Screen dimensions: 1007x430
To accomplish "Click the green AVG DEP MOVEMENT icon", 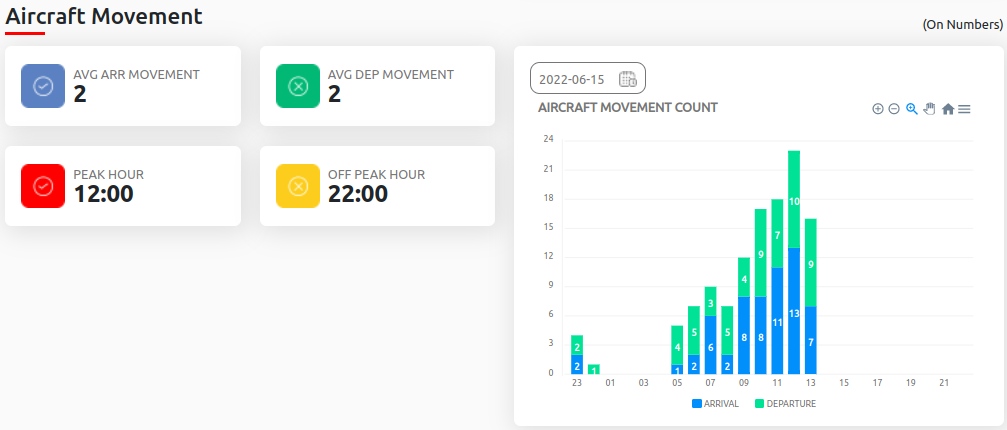I will click(298, 86).
